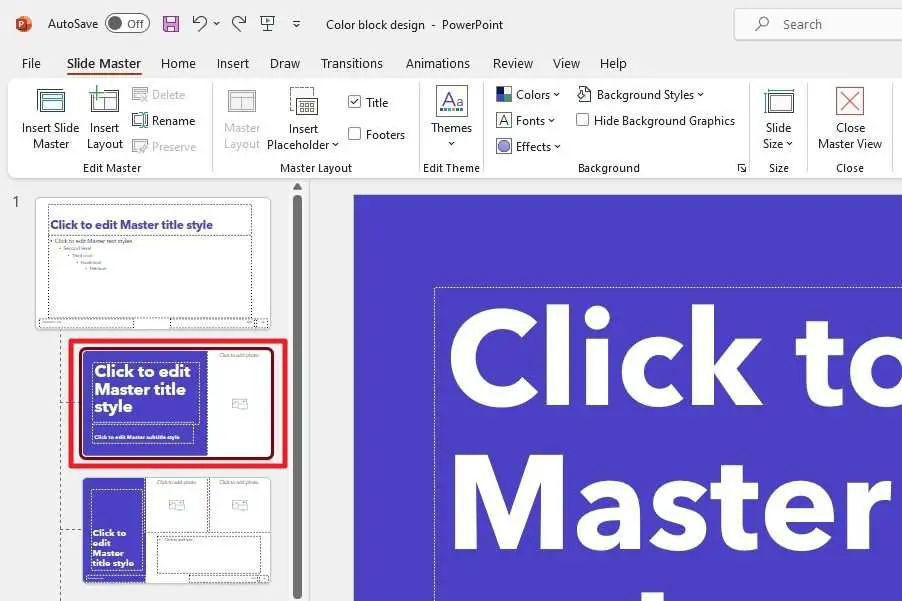Expand the Slide Size dropdown chevron
Viewport: 902px width, 601px height.
[789, 144]
